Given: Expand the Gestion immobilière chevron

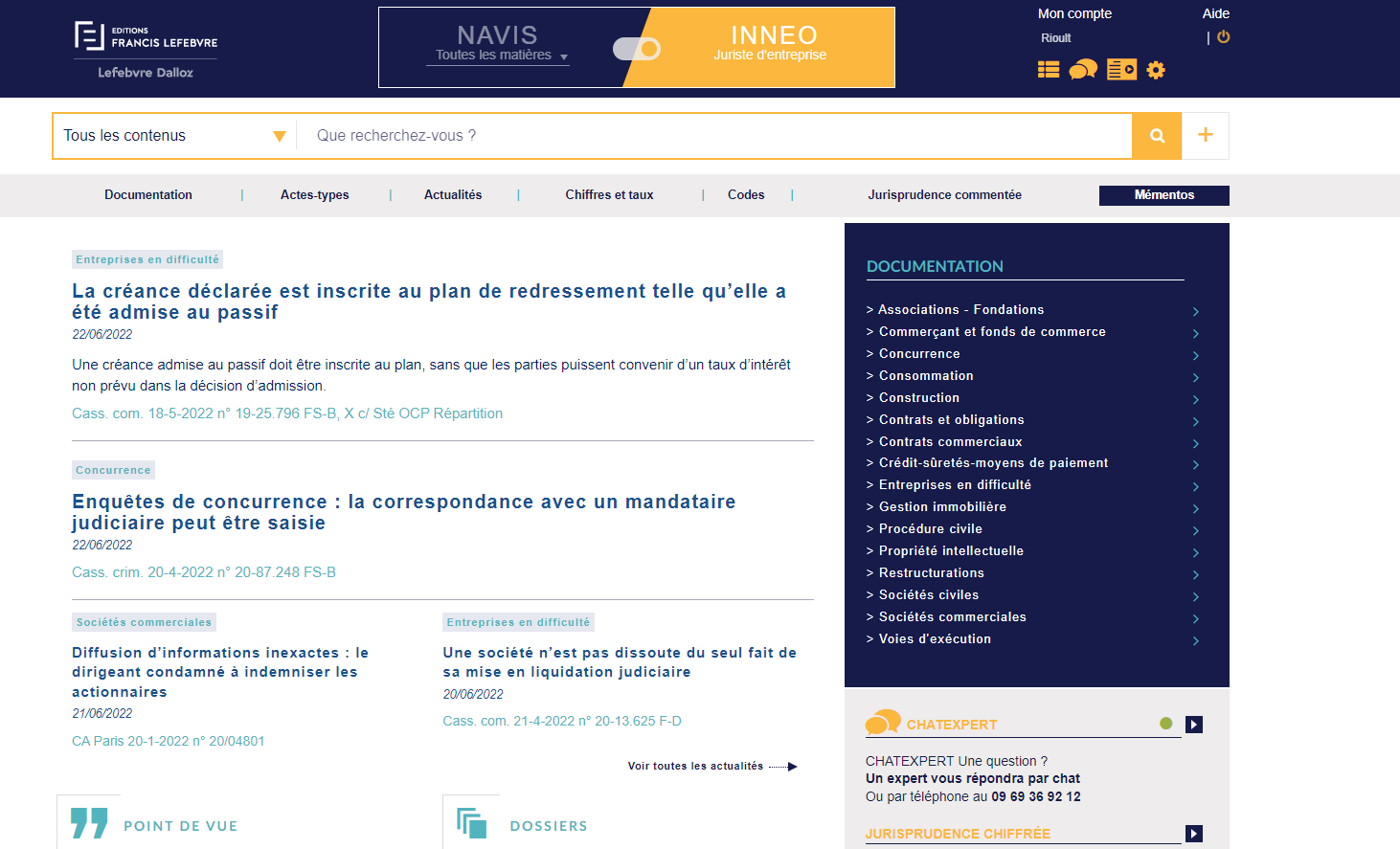Looking at the screenshot, I should [x=1196, y=509].
